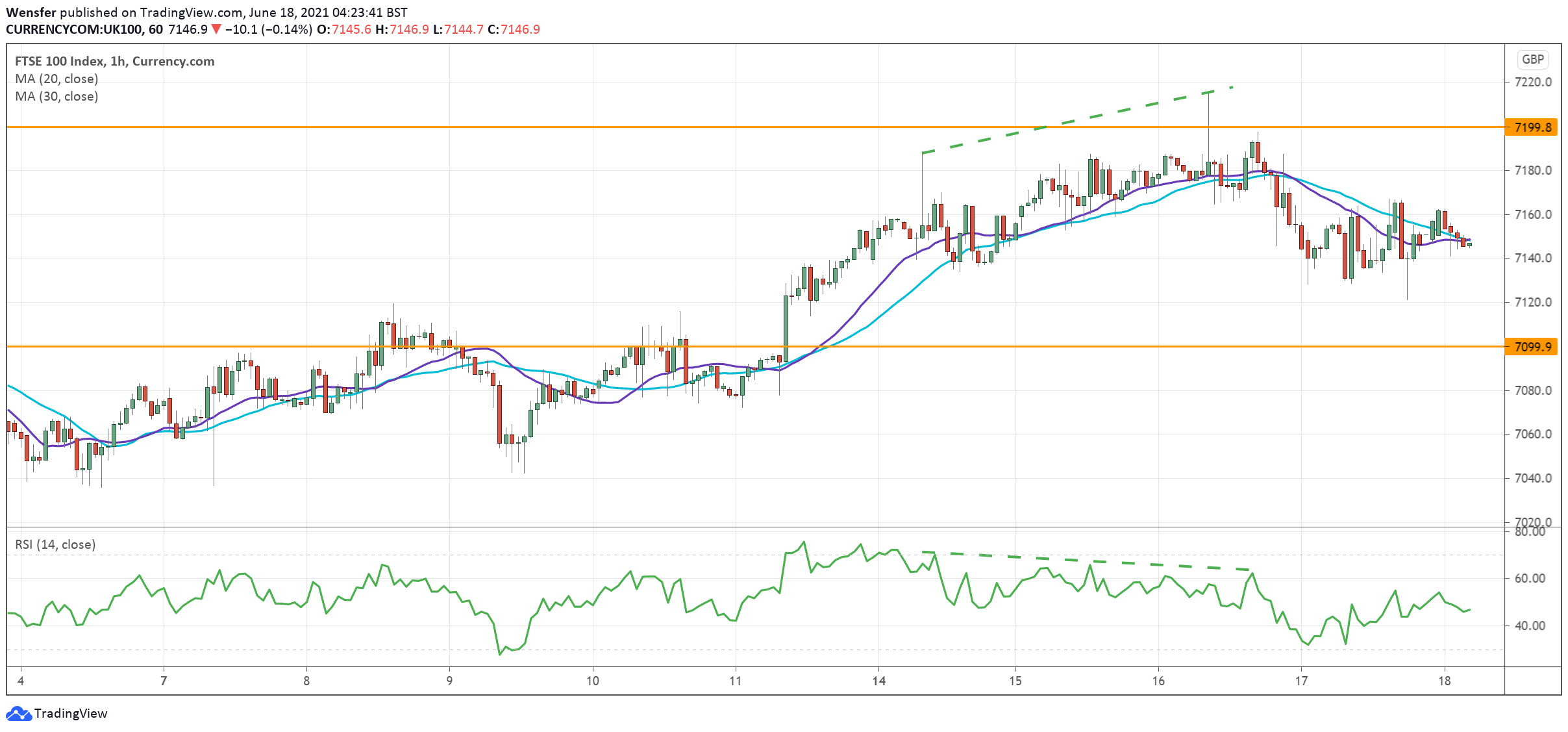Click the 7220.0 price axis label
1568x732 pixels.
pyautogui.click(x=1532, y=82)
